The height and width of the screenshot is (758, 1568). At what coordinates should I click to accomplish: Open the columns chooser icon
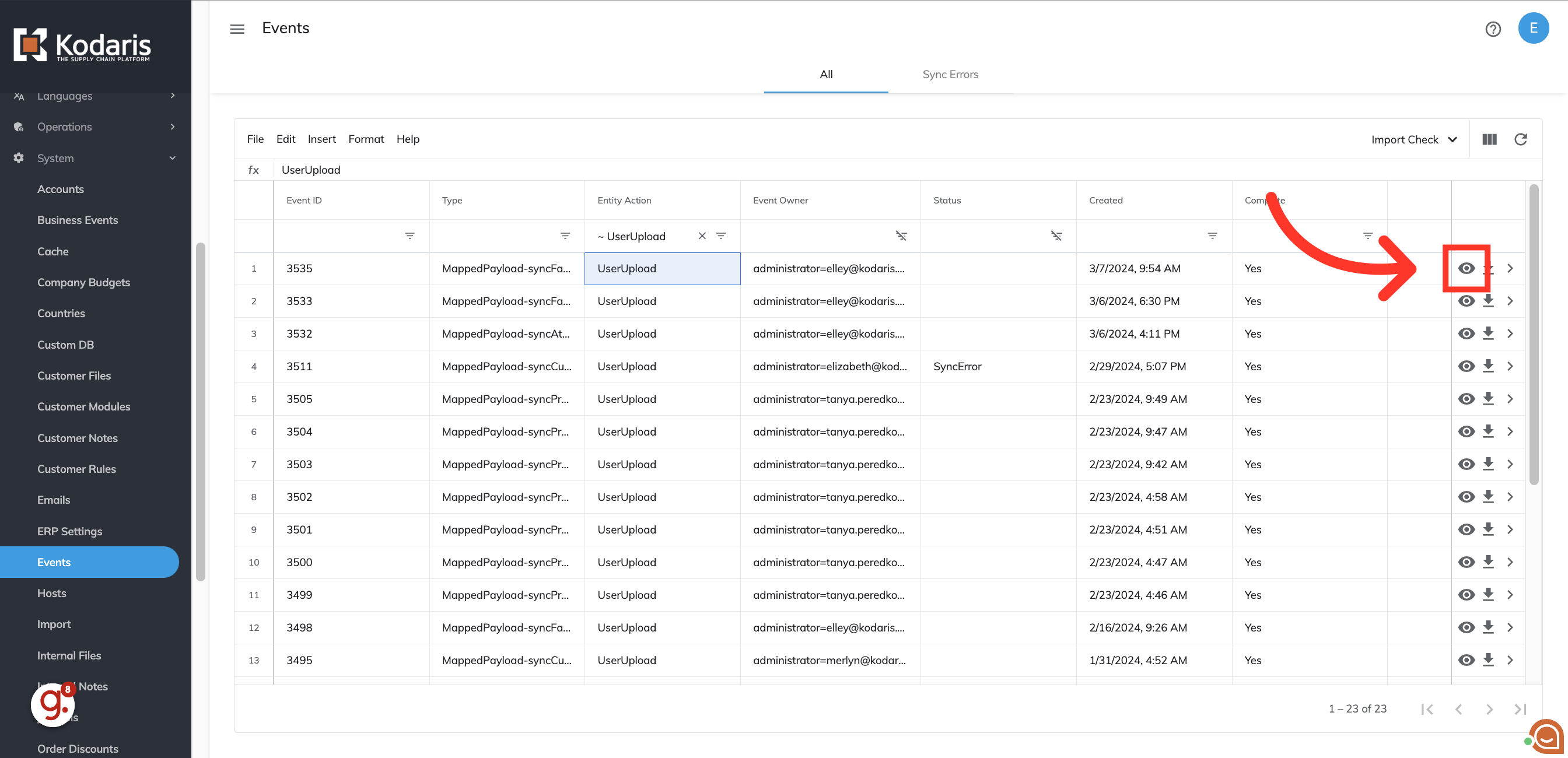pos(1489,139)
